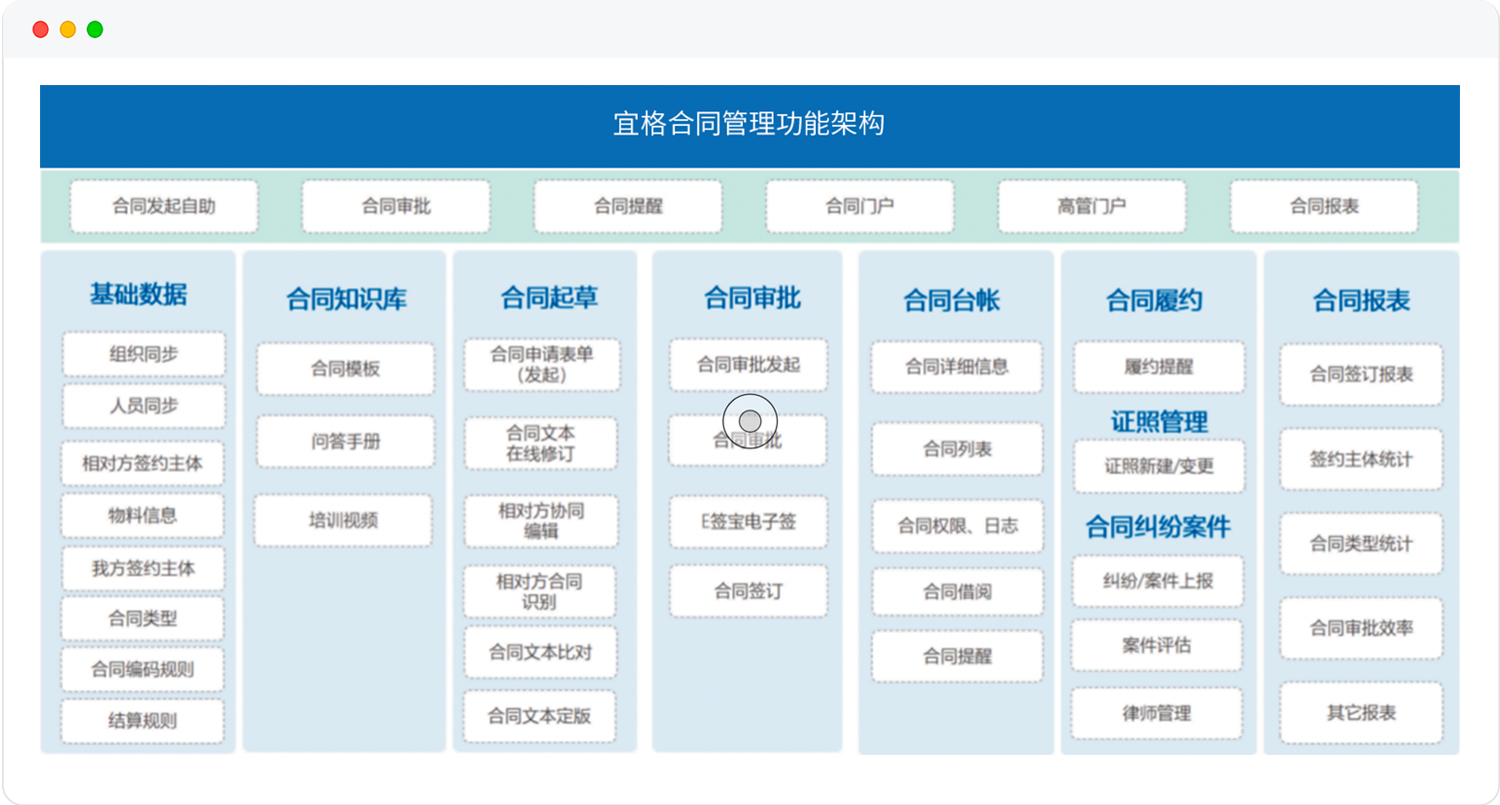Open the 合同申请表单(发起) box
This screenshot has height=805, width=1500.
(542, 365)
